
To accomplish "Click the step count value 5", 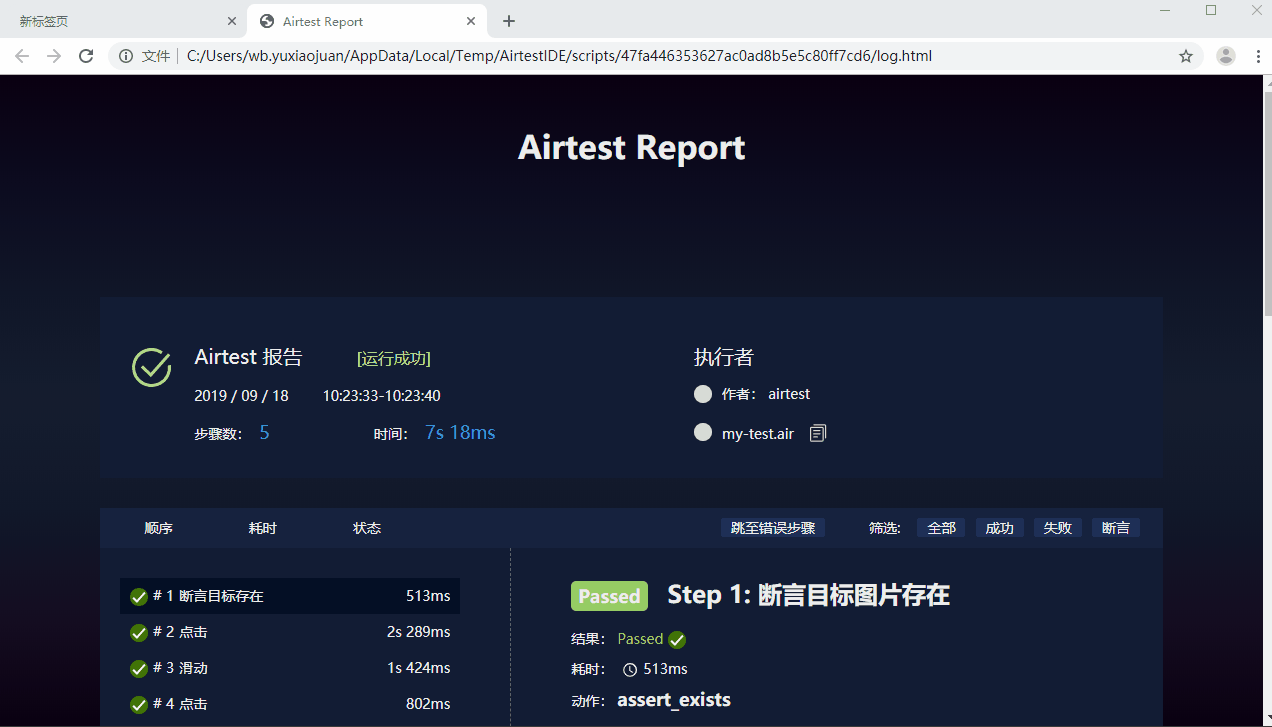I will (264, 433).
